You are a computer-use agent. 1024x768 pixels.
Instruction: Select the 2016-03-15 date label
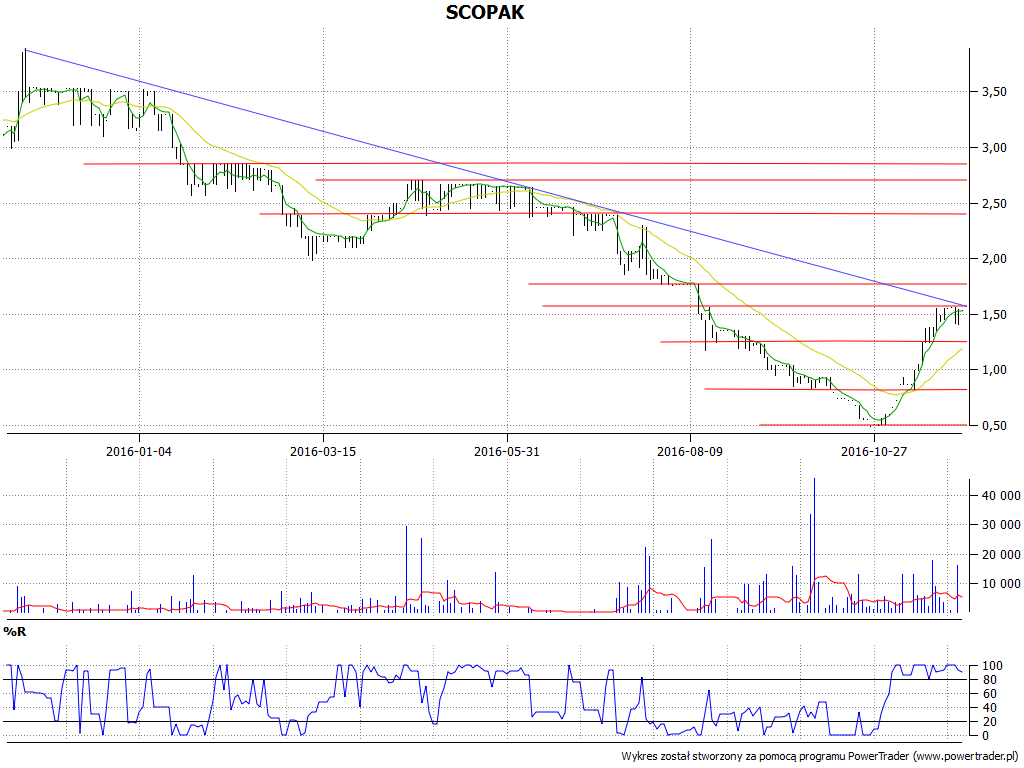click(x=323, y=451)
